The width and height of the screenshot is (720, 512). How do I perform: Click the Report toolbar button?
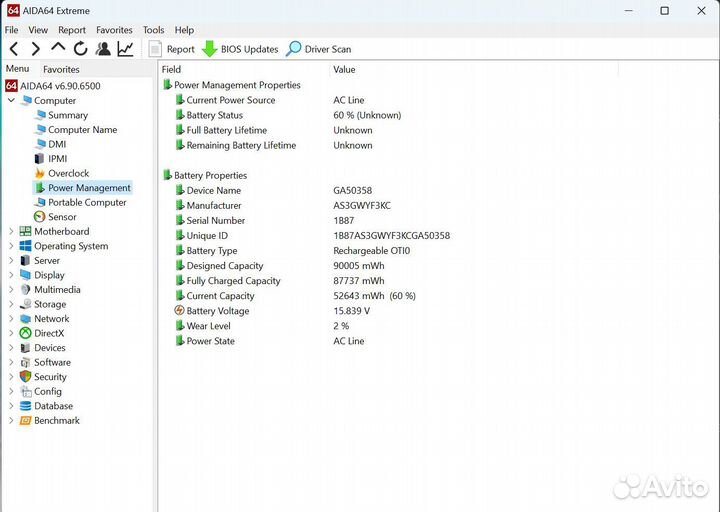(x=172, y=49)
